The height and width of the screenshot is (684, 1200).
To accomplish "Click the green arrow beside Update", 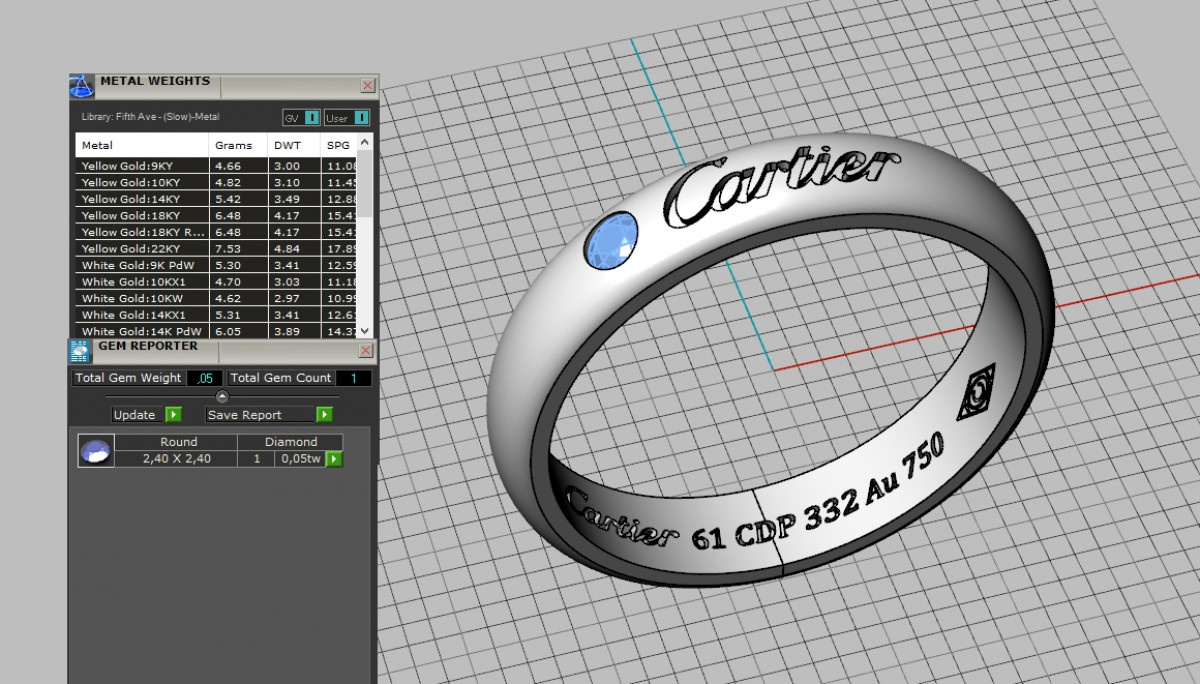I will [173, 414].
